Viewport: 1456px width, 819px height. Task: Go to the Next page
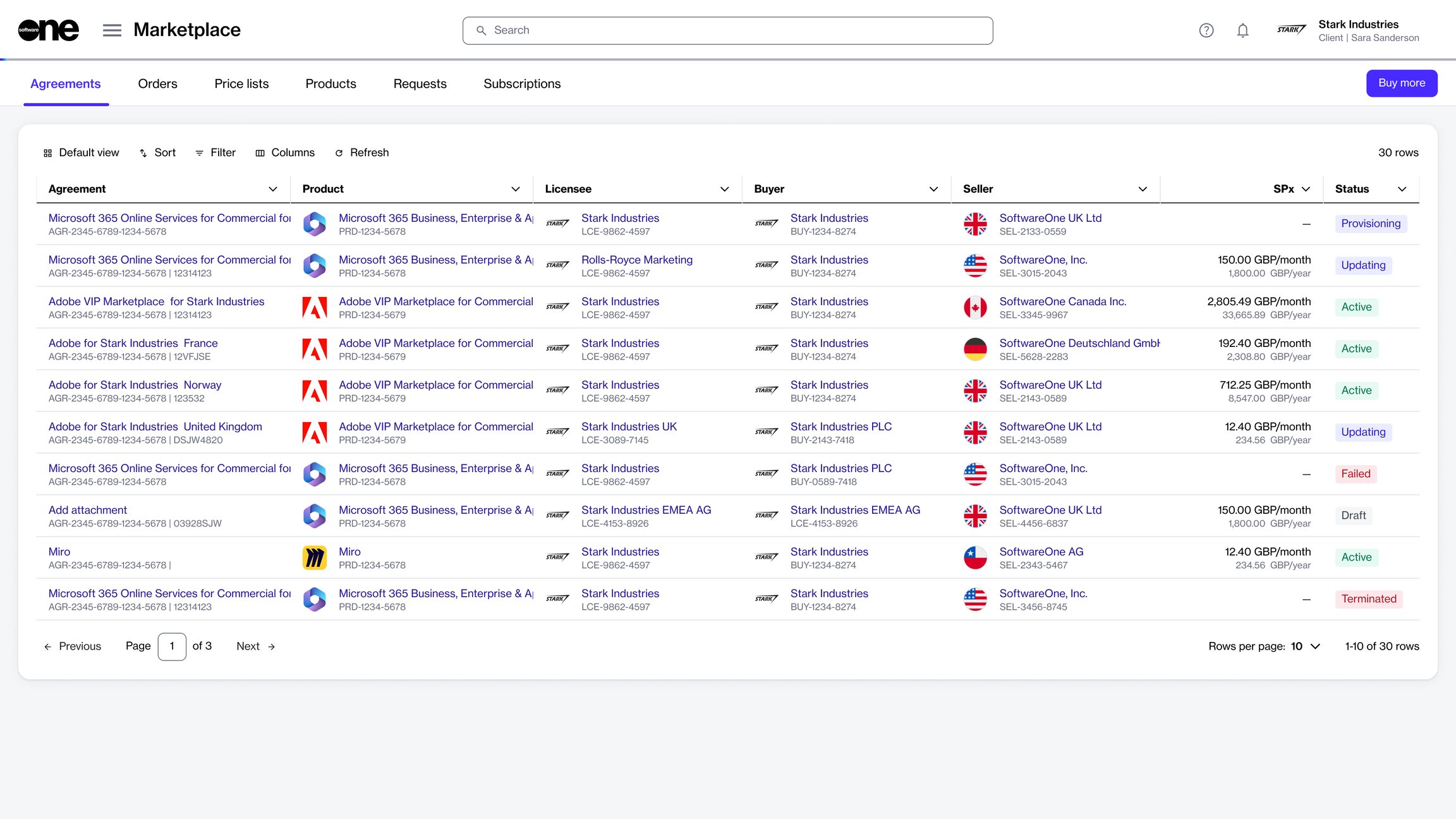tap(255, 646)
